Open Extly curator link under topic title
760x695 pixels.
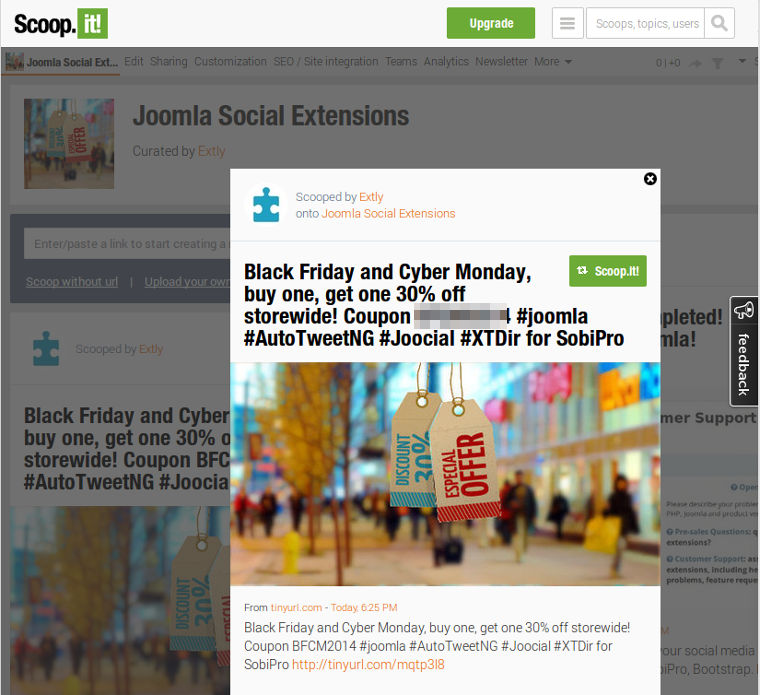pyautogui.click(x=211, y=151)
